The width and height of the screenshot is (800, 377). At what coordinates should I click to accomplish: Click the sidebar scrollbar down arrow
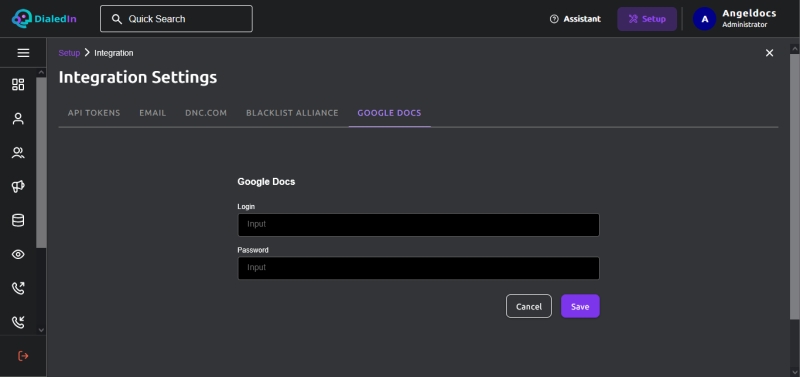click(41, 330)
